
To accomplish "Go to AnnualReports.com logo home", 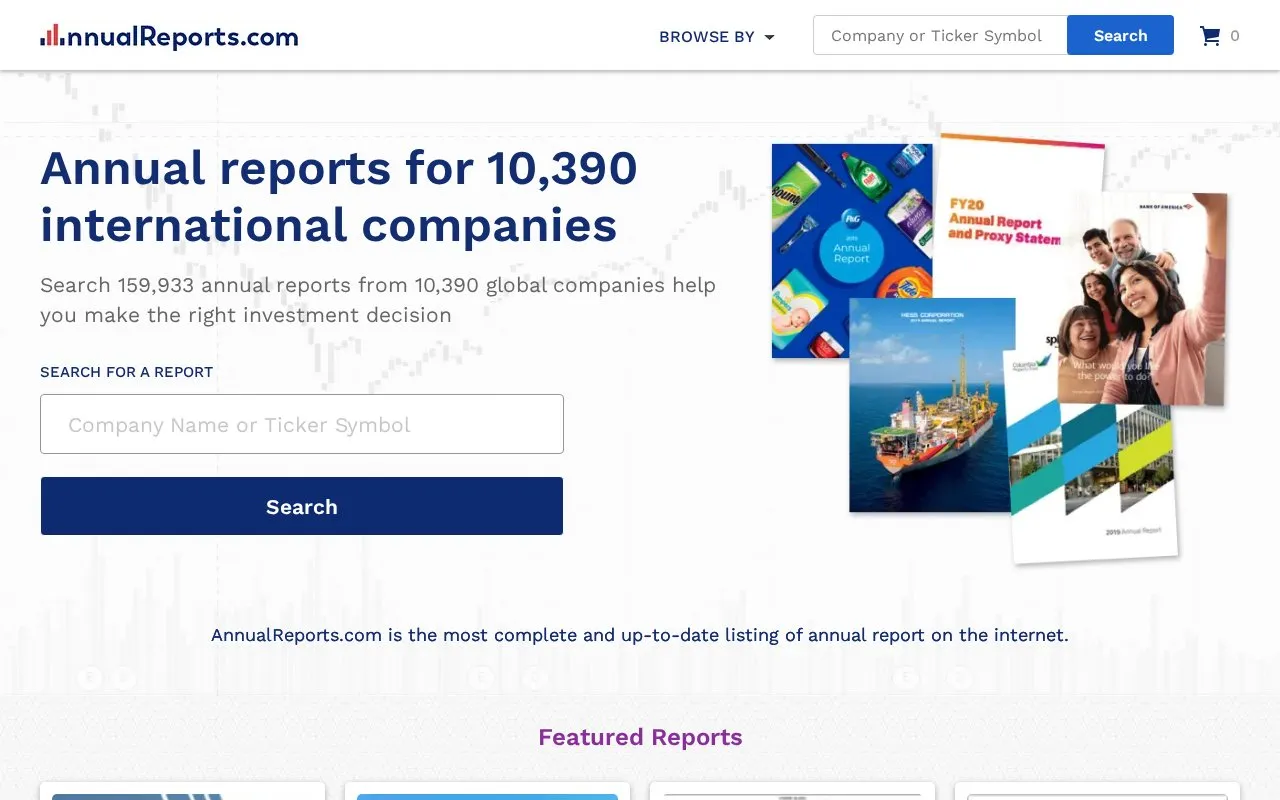I will 169,37.
